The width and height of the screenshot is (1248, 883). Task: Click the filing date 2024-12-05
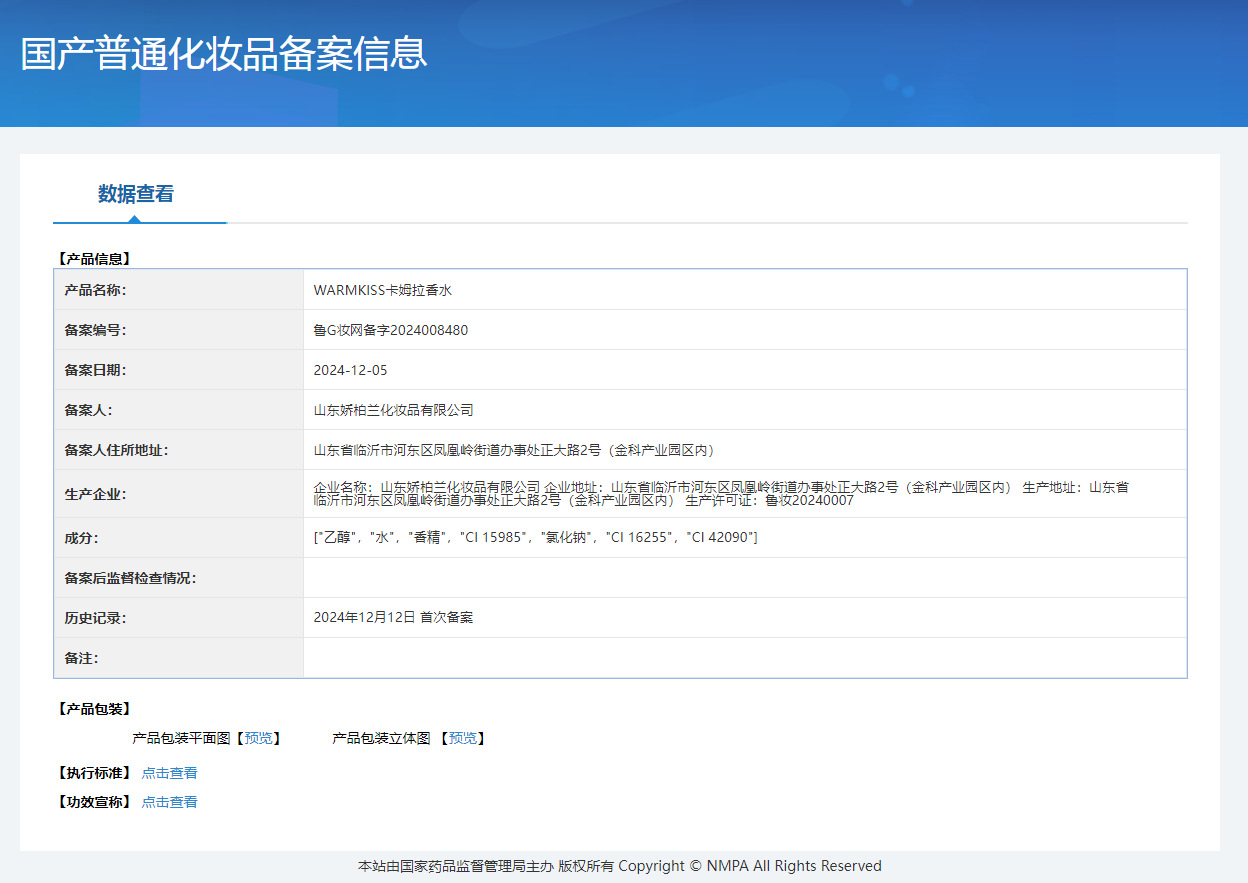point(350,370)
